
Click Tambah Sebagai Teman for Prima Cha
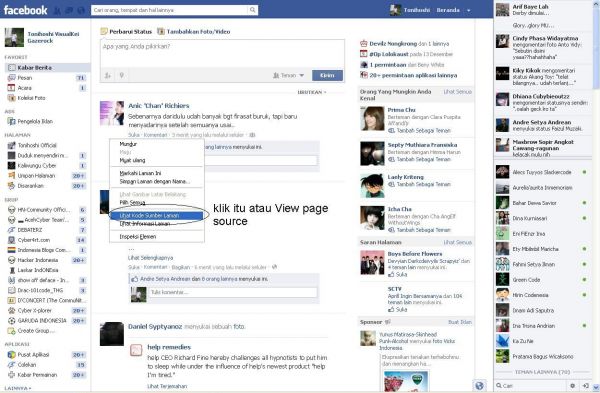[419, 130]
